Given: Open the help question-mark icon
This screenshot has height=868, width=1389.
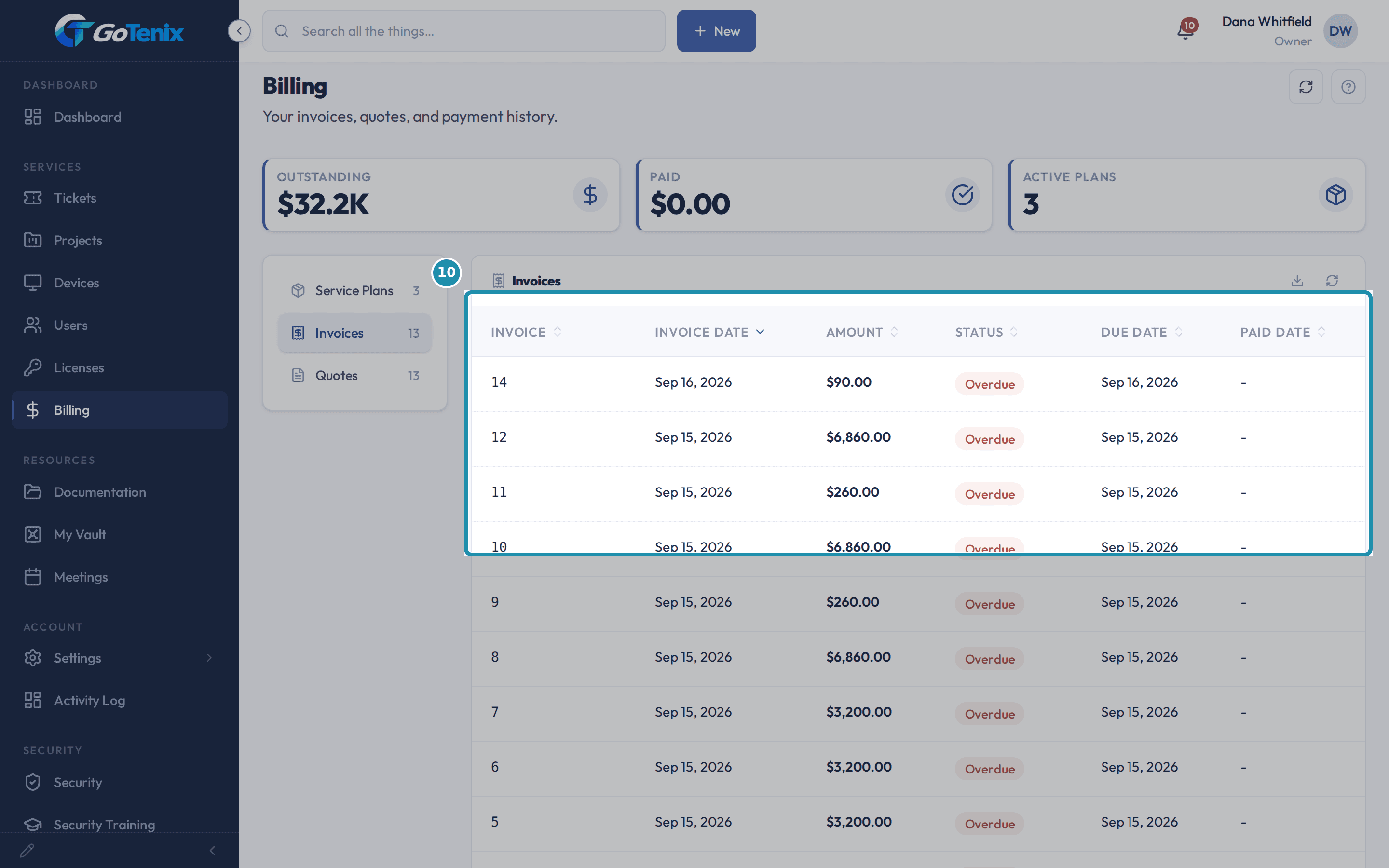Looking at the screenshot, I should 1348,87.
